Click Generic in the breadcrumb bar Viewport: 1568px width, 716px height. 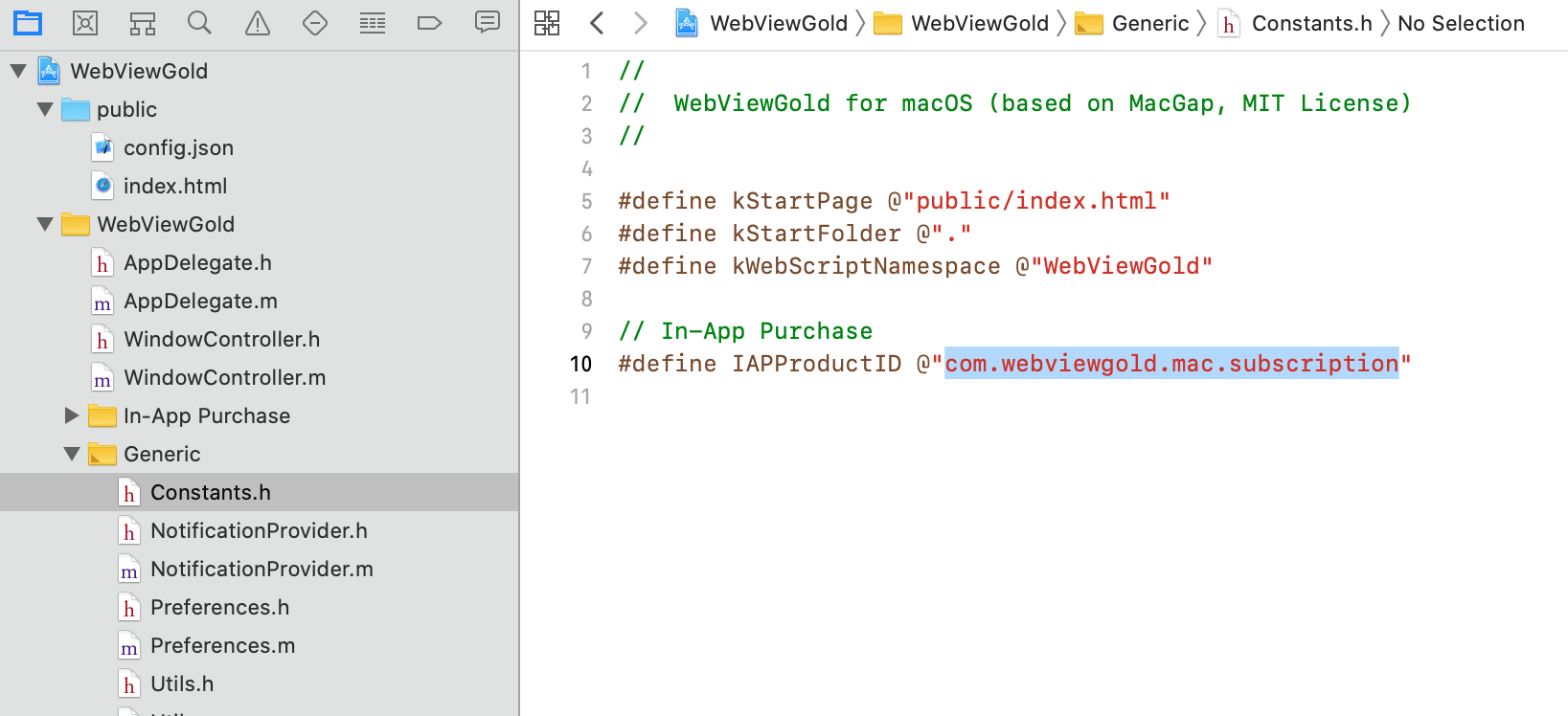coord(1132,23)
